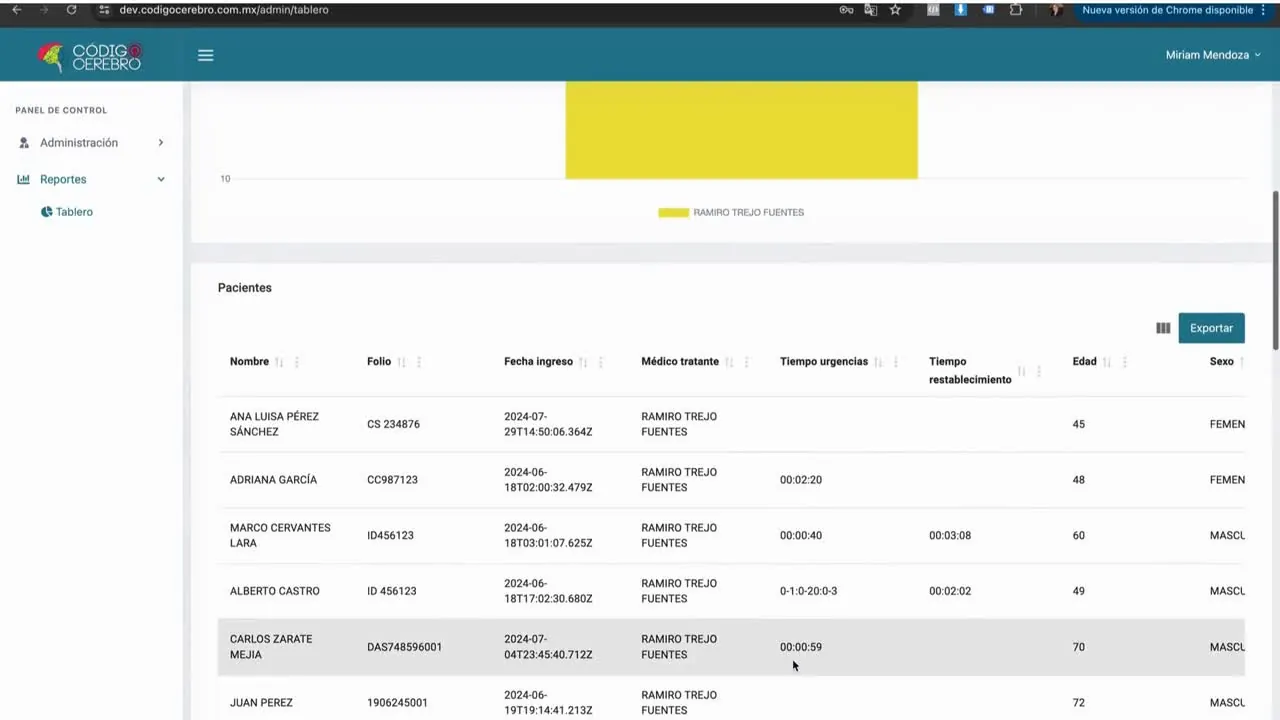Click the page vertical scrollbar

pyautogui.click(x=1275, y=270)
